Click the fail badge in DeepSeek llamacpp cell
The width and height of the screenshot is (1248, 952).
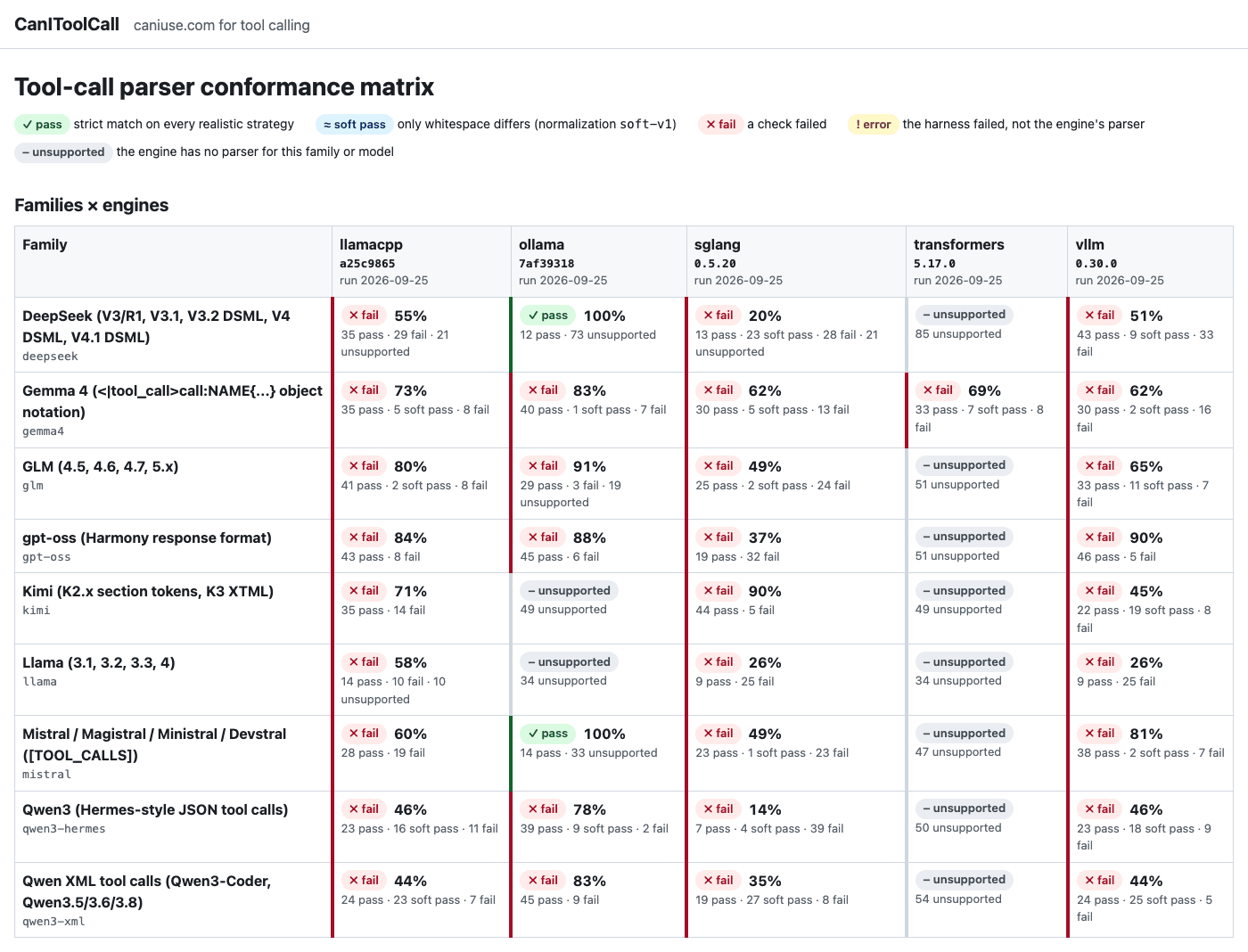[x=364, y=315]
